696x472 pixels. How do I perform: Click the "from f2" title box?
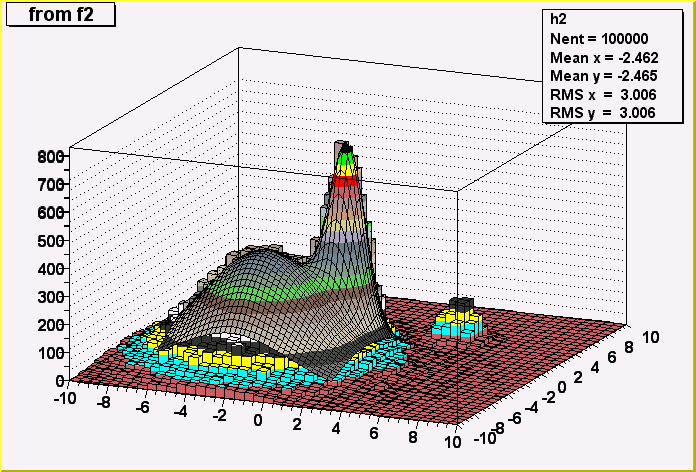pos(59,14)
